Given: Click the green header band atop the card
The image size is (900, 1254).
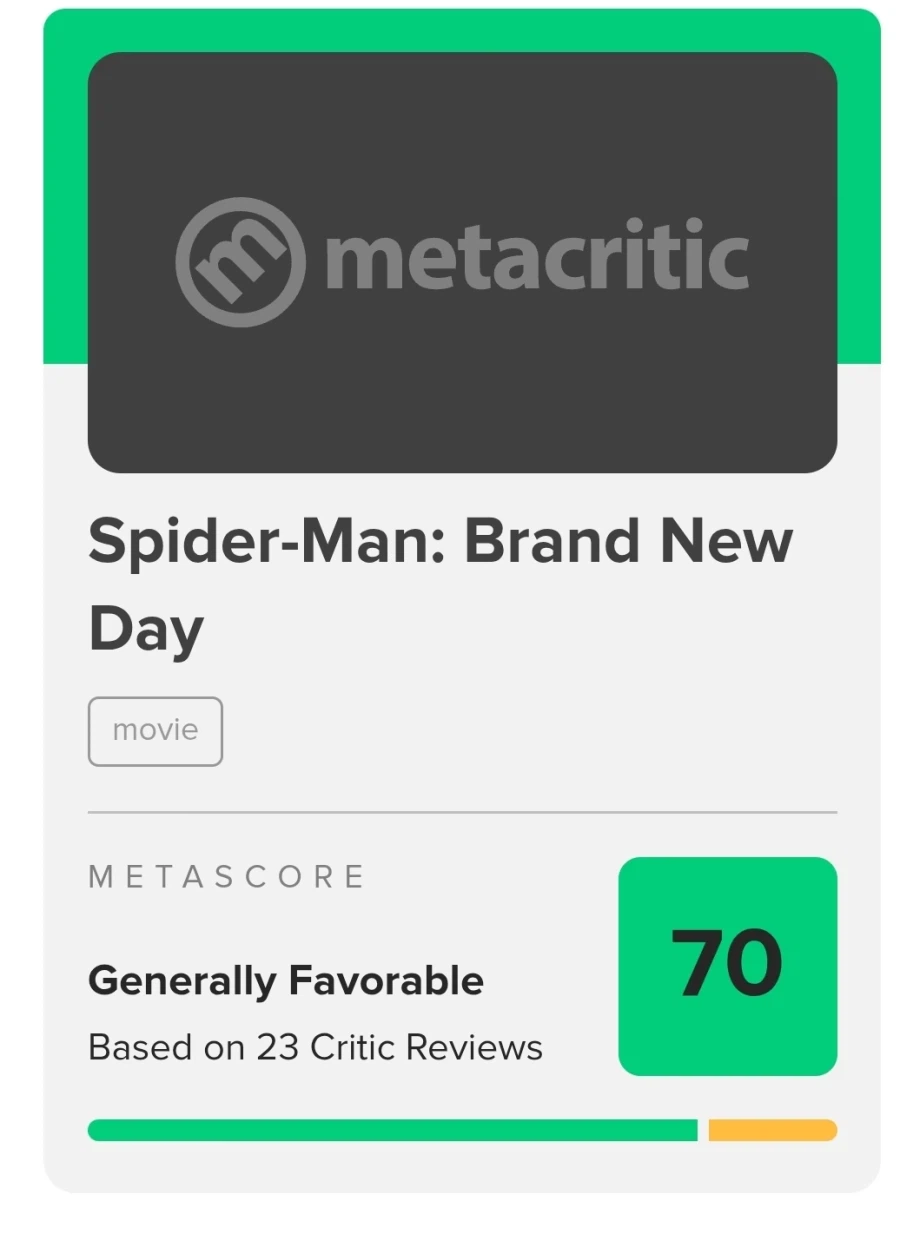Looking at the screenshot, I should tap(462, 30).
